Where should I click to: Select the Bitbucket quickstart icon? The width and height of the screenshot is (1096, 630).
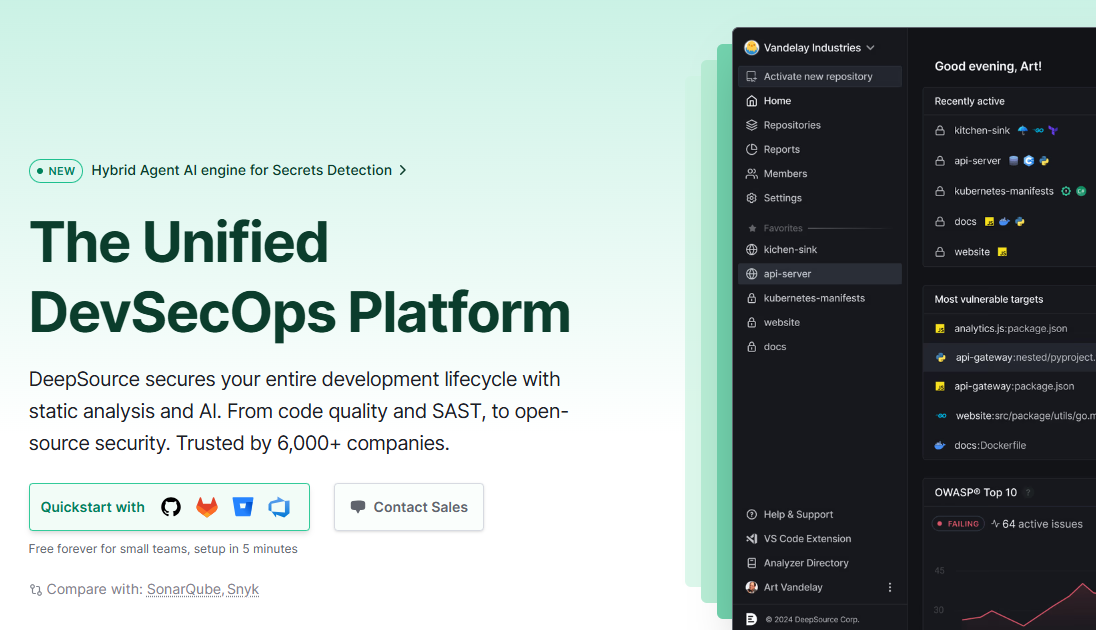pyautogui.click(x=243, y=507)
